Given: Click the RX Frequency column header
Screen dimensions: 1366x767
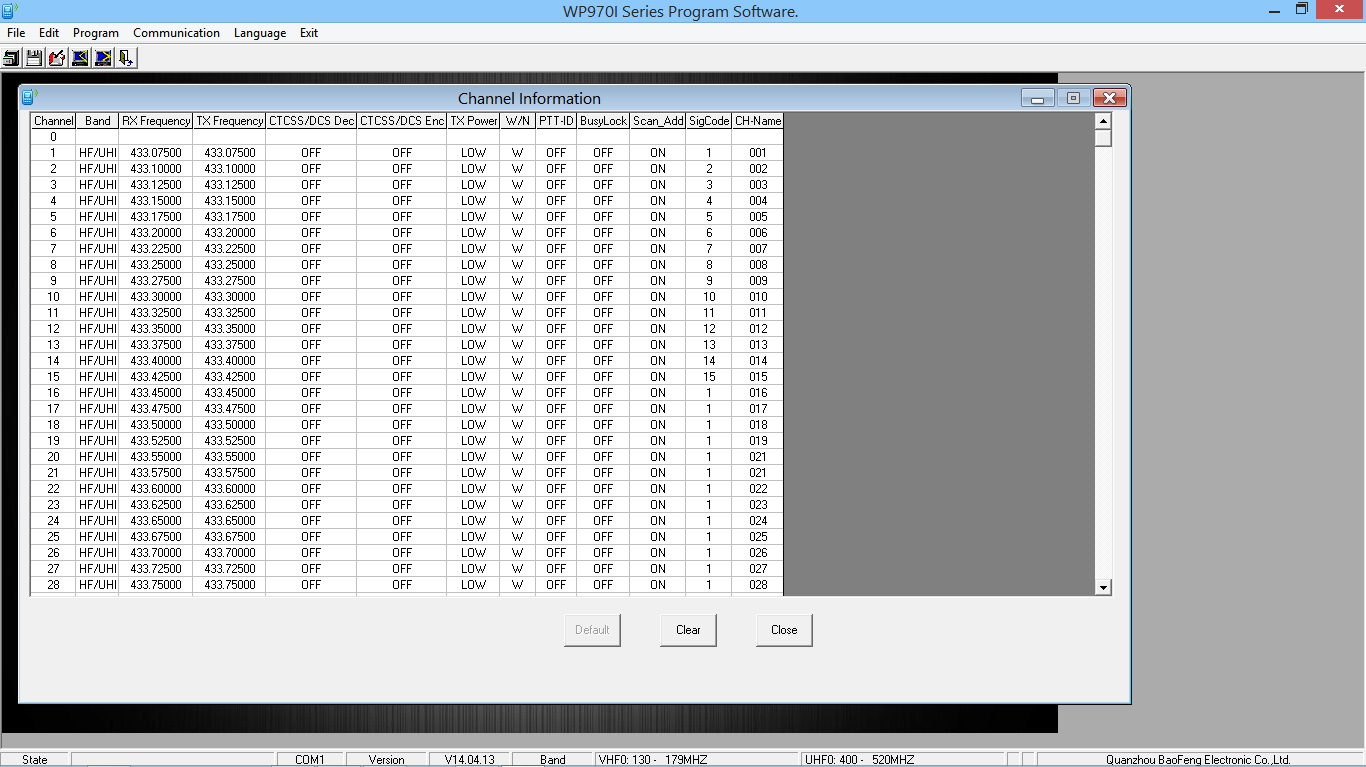Looking at the screenshot, I should (156, 121).
